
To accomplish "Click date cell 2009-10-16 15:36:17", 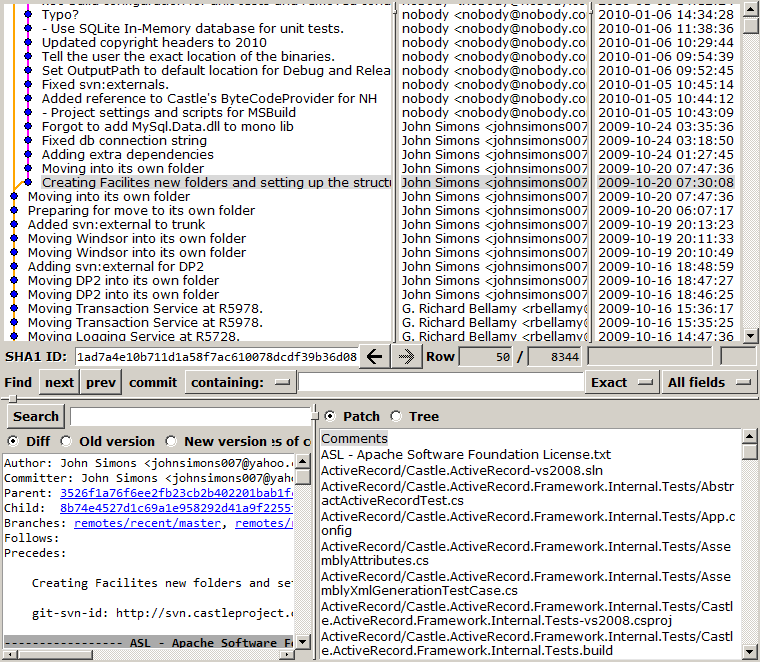I will click(666, 309).
